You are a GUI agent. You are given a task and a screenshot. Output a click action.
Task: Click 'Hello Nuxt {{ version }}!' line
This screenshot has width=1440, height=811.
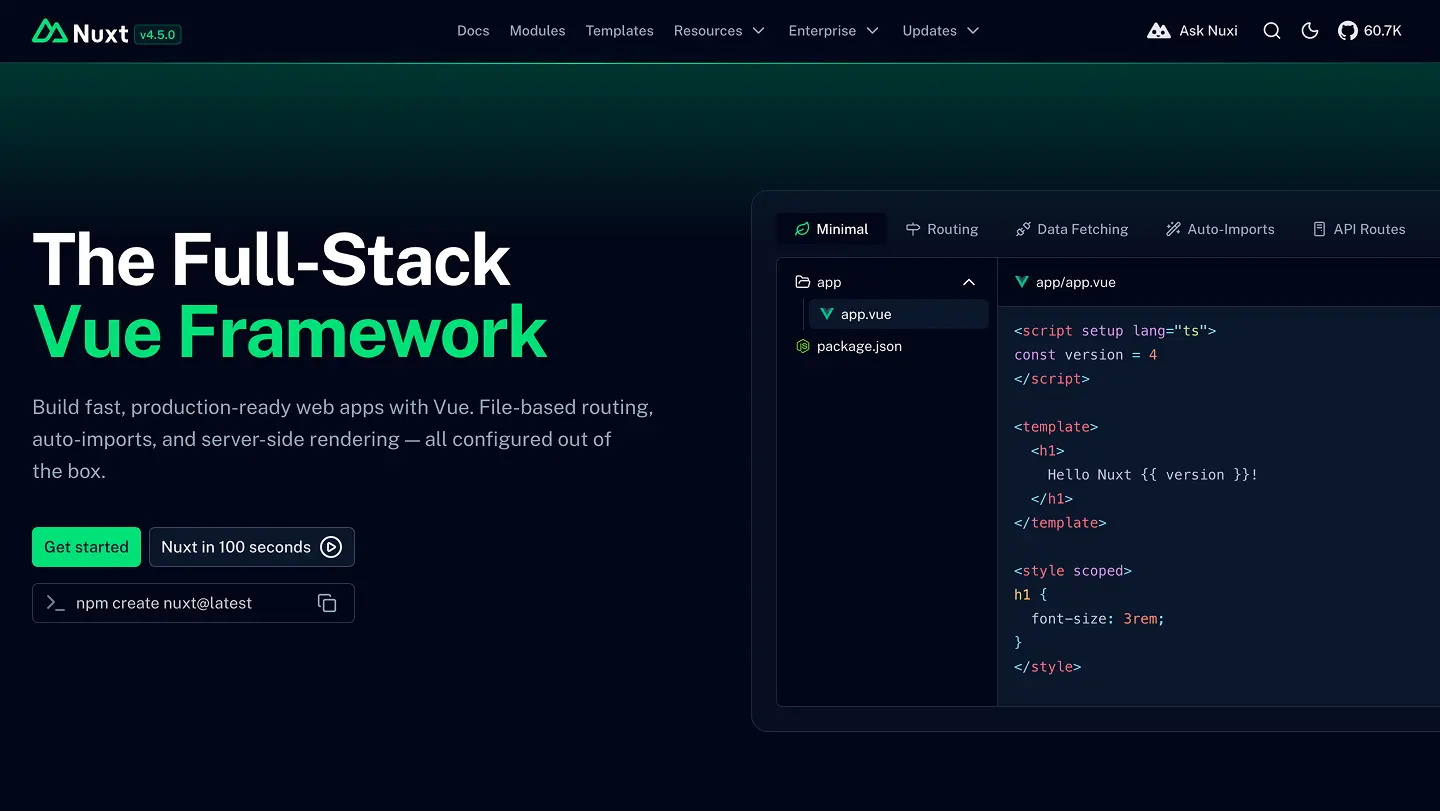coord(1152,475)
